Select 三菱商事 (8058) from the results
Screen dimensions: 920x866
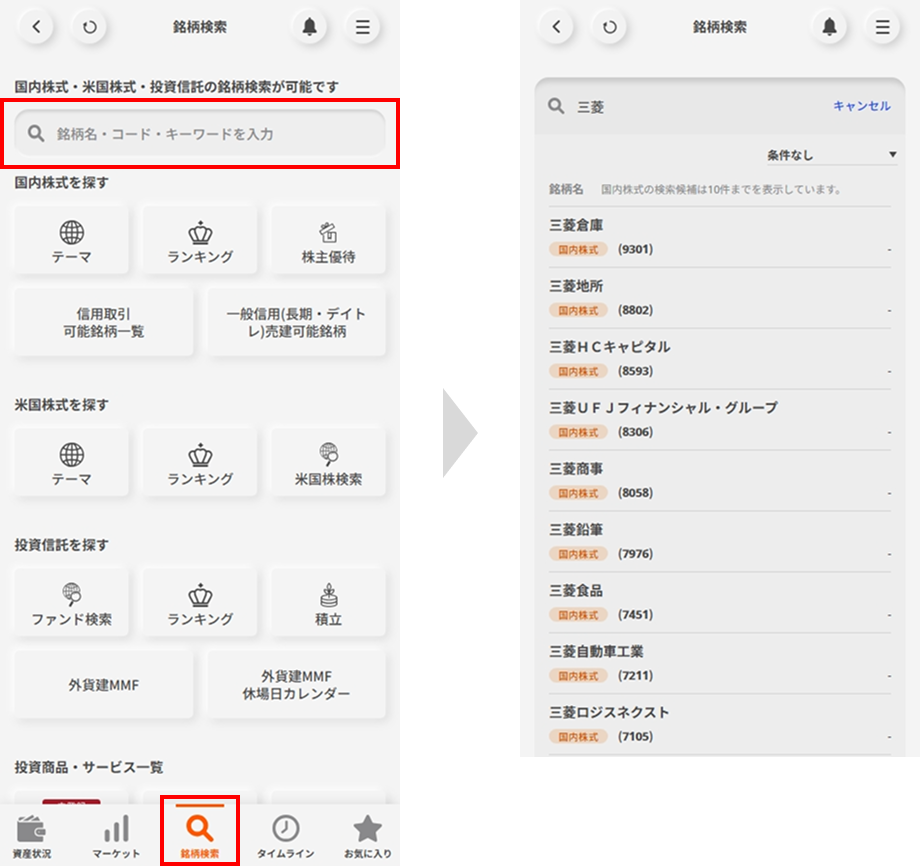(x=719, y=480)
